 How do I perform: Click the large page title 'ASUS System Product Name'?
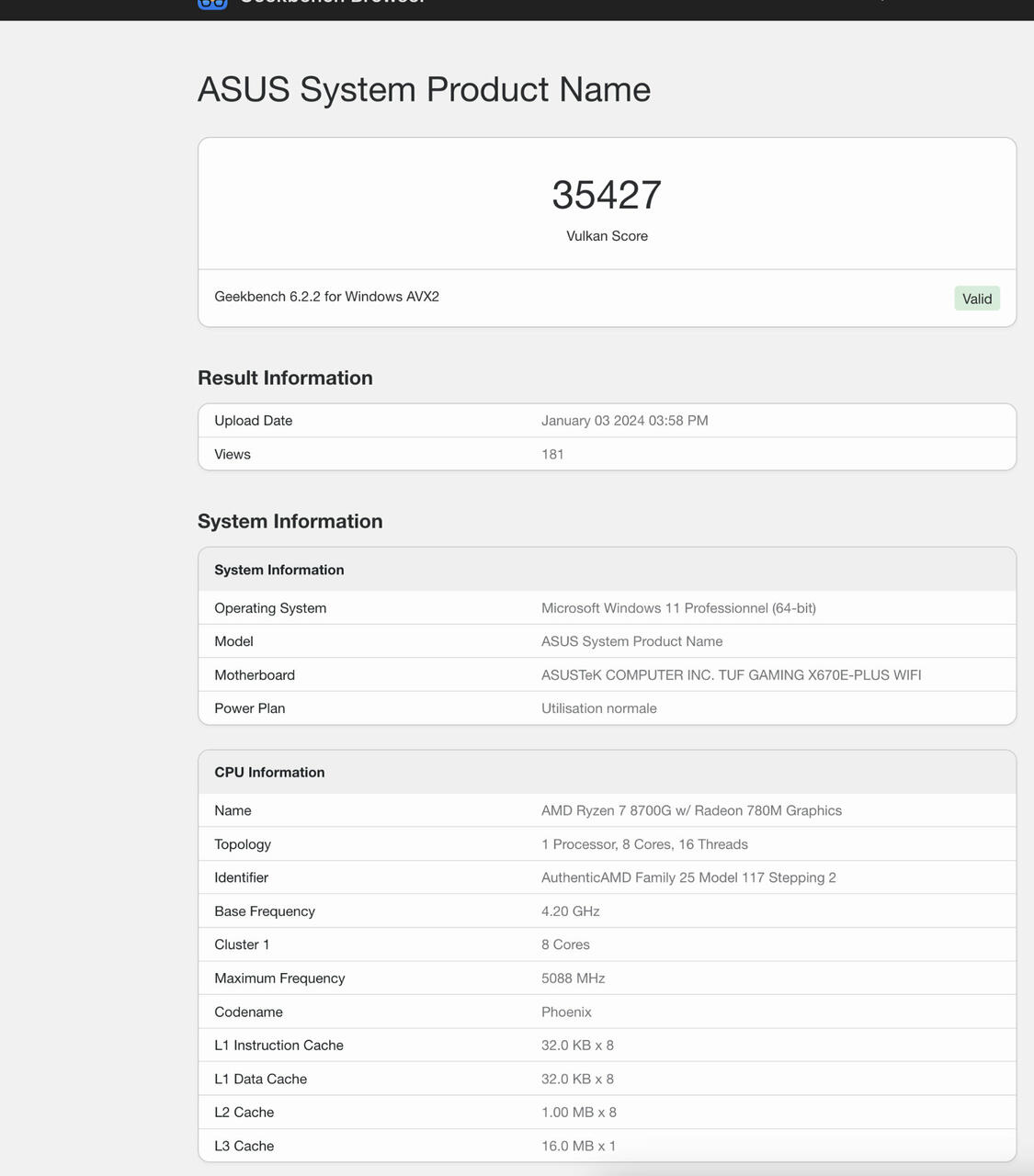(424, 90)
